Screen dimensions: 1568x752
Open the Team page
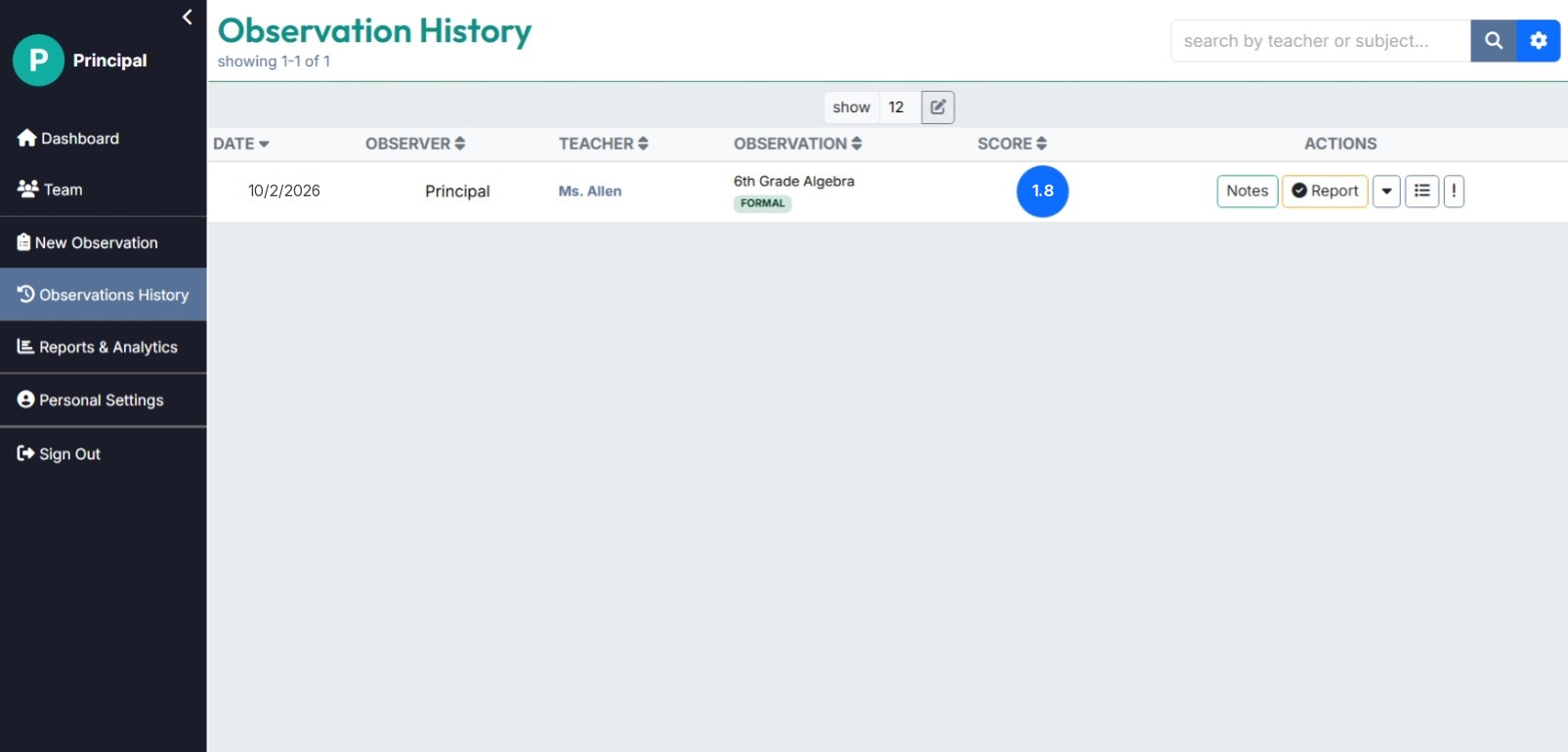tap(50, 189)
